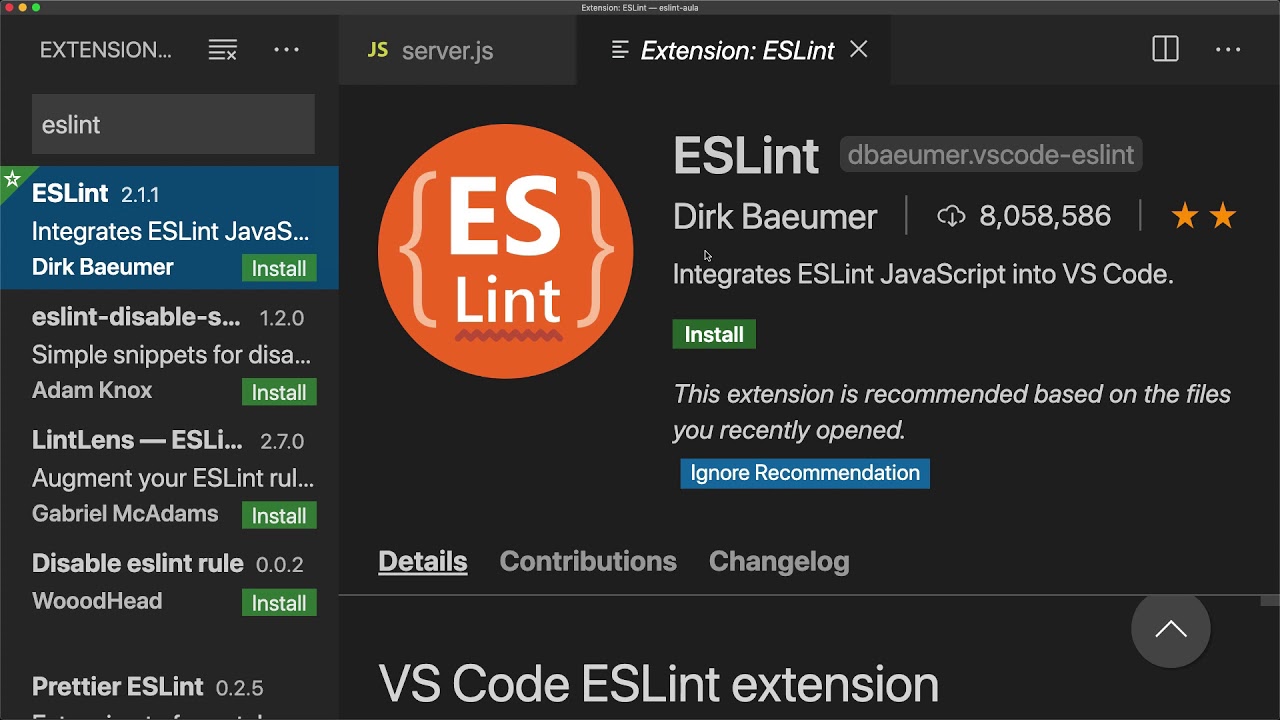Click WooodHead publisher name

pos(97,601)
